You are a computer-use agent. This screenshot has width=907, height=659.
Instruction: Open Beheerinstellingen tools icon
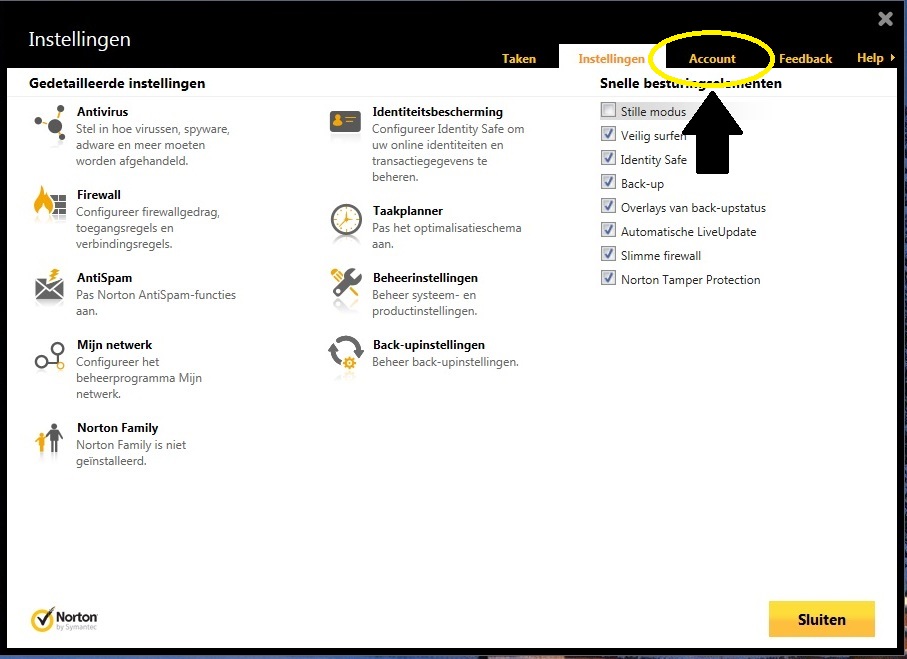(x=346, y=286)
